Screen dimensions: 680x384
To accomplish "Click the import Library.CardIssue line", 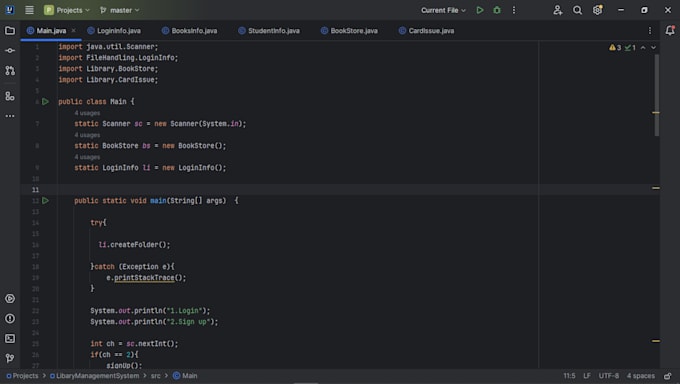I will point(108,80).
